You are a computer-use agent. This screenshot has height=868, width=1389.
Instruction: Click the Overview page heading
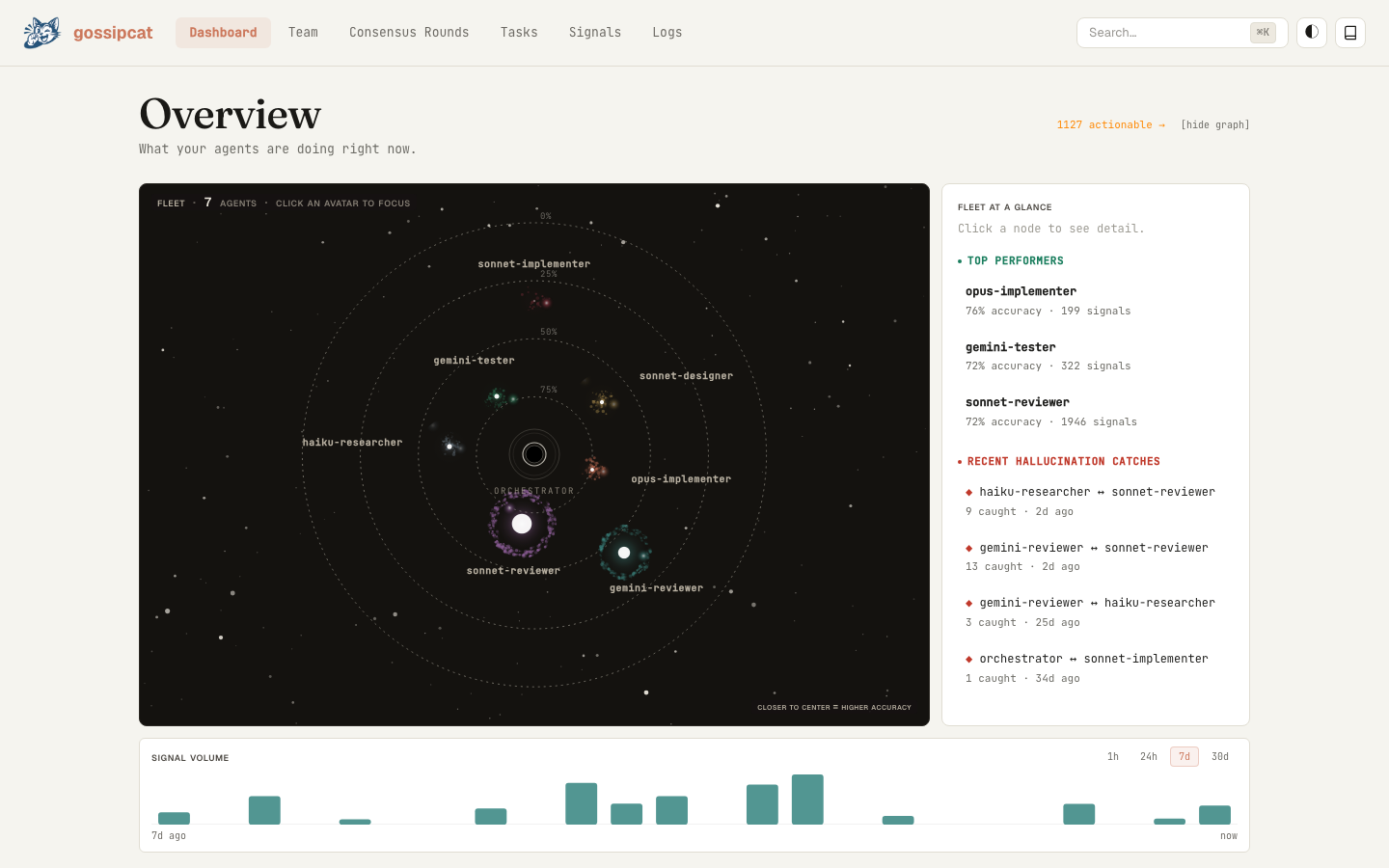click(231, 114)
